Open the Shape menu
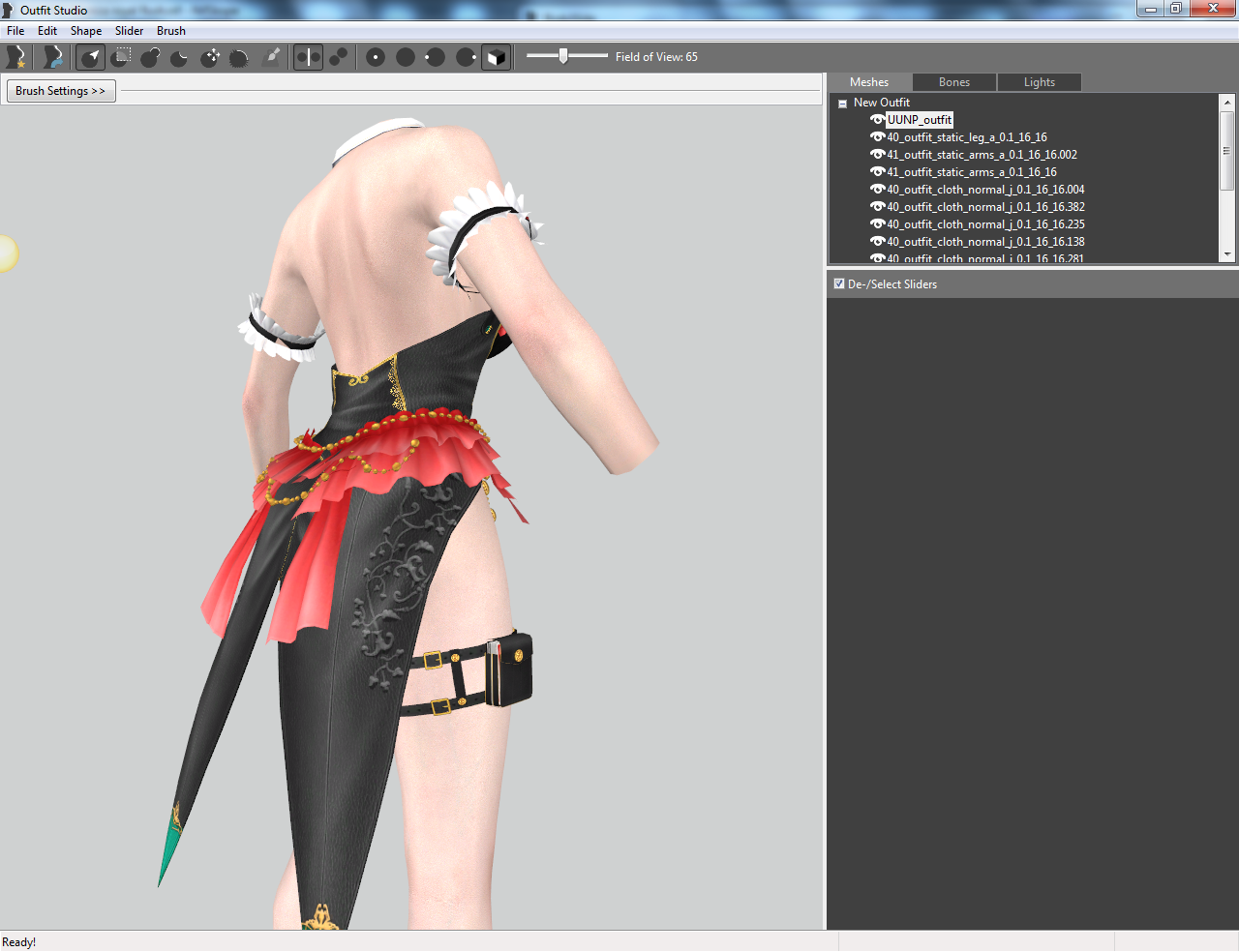The height and width of the screenshot is (952, 1239). click(86, 31)
